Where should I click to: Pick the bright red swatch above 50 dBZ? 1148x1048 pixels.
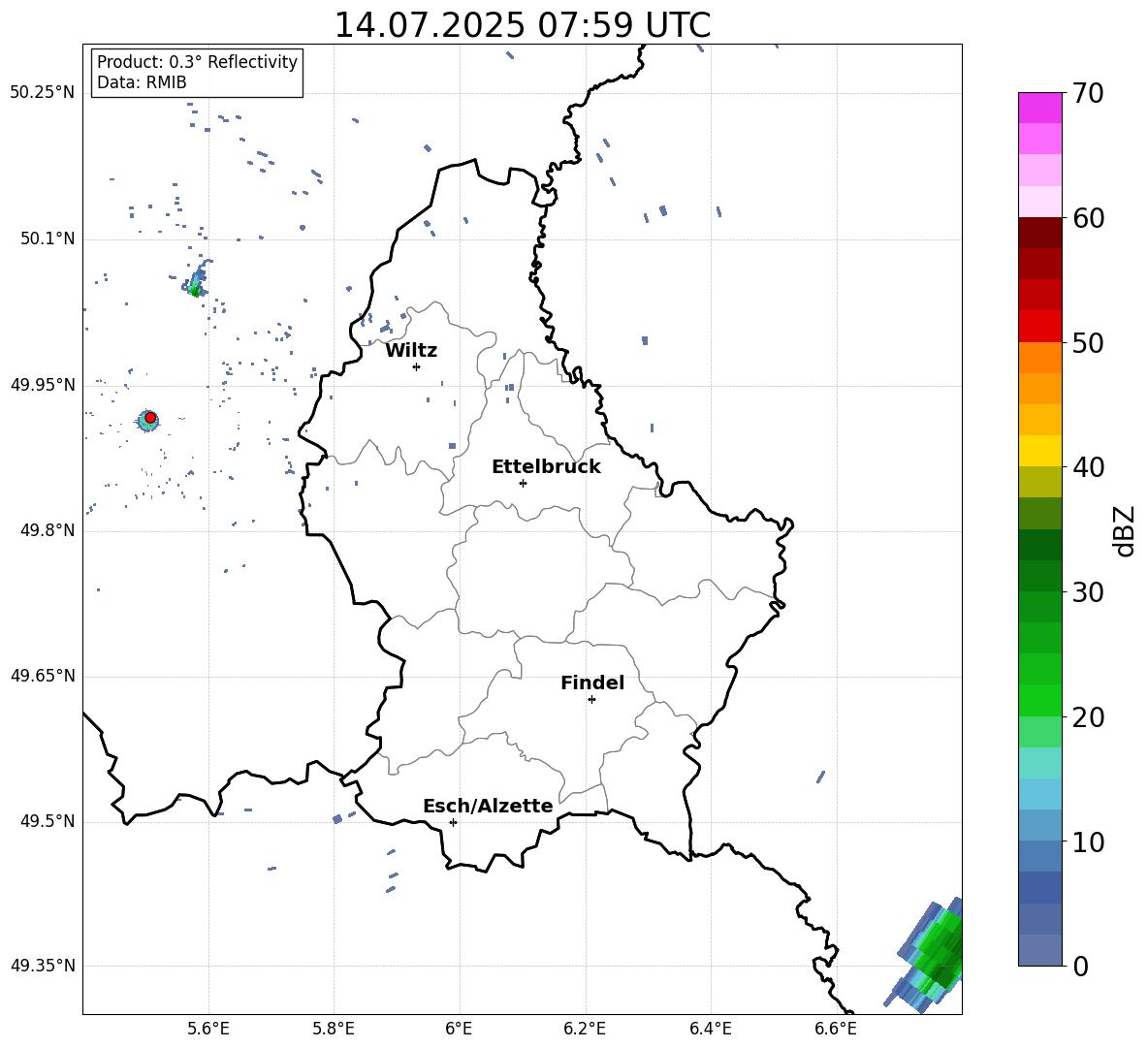pos(1039,327)
